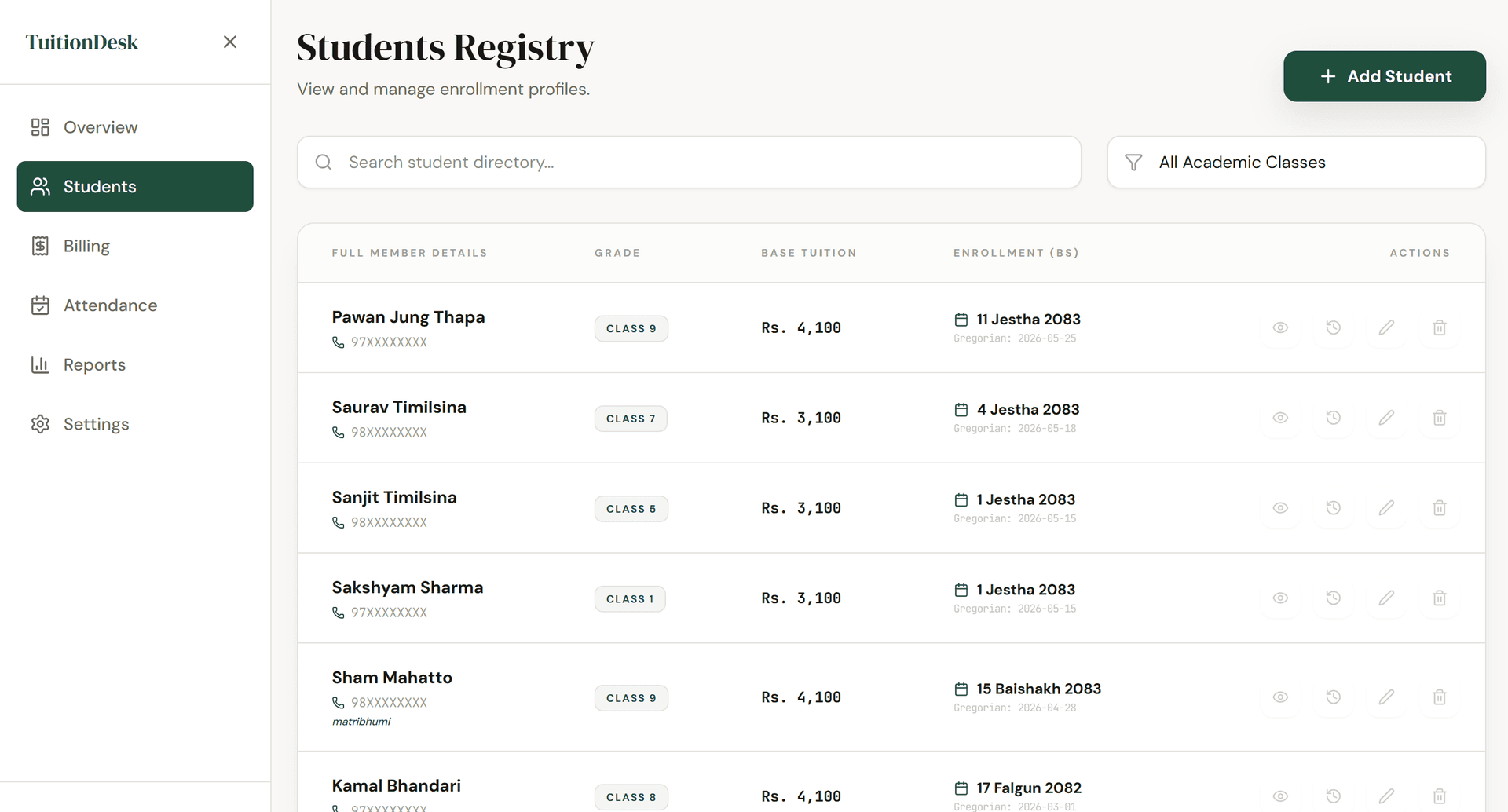Screen dimensions: 1508x812
Task: Click the 11 Jestha 2083 enrollment date
Action: [x=1028, y=320]
